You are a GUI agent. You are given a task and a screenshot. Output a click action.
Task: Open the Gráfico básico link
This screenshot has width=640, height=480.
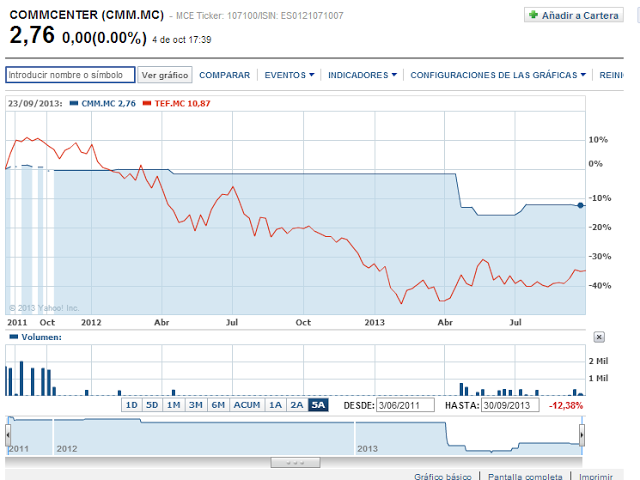pyautogui.click(x=442, y=478)
